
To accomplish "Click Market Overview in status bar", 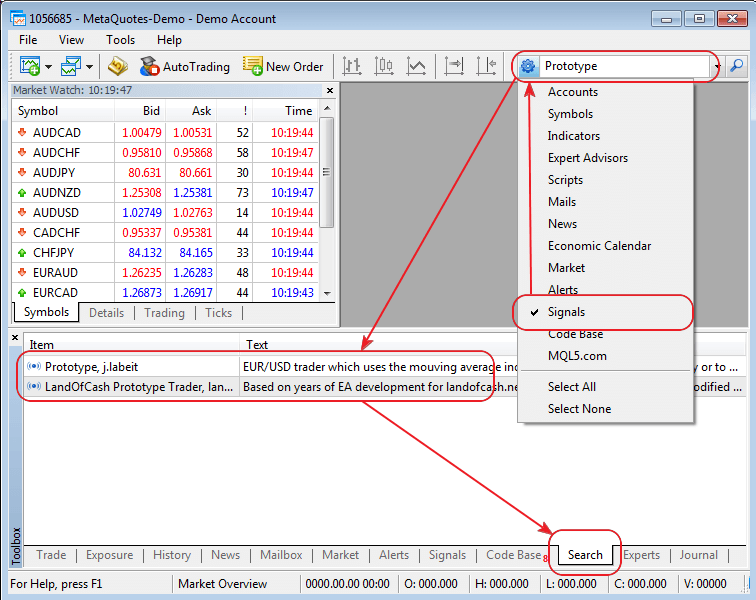I will tap(222, 584).
